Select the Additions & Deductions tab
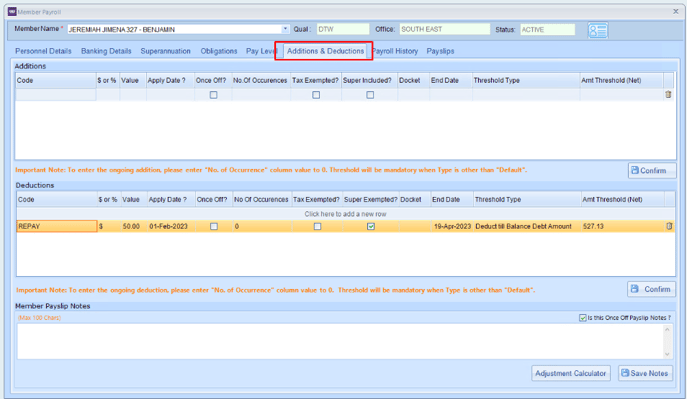Viewport: 687px width, 399px height. [325, 51]
